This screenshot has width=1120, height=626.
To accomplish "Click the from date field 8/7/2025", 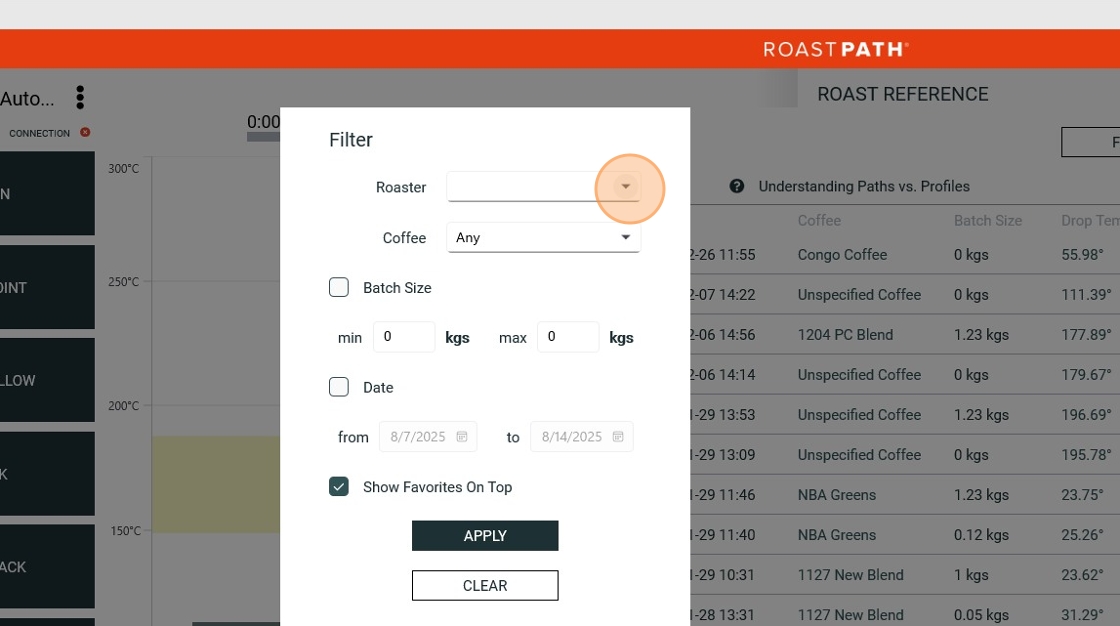I will click(428, 437).
